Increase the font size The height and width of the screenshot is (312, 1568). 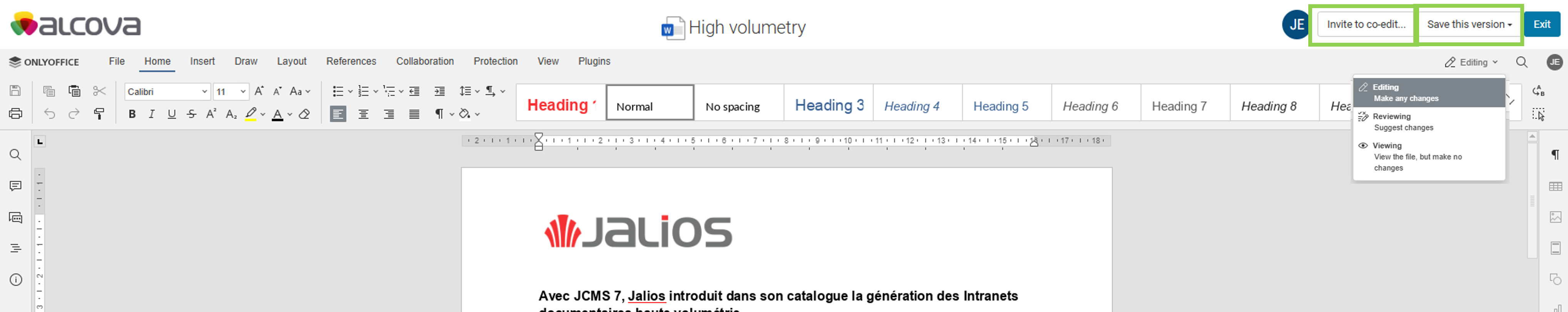coord(259,91)
